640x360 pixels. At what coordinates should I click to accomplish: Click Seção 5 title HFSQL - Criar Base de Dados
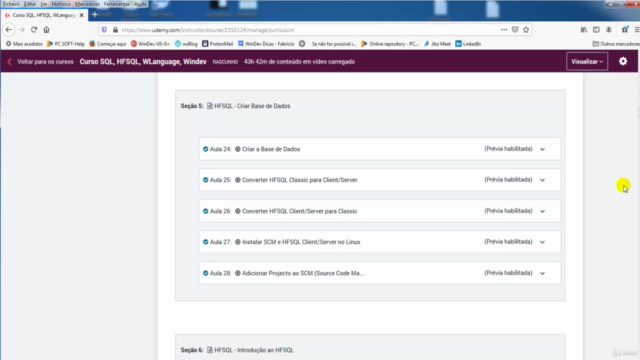[x=252, y=106]
